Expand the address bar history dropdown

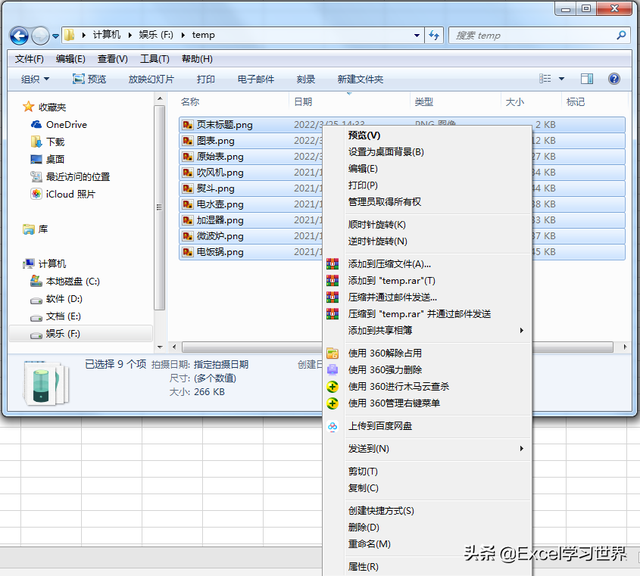pos(417,36)
